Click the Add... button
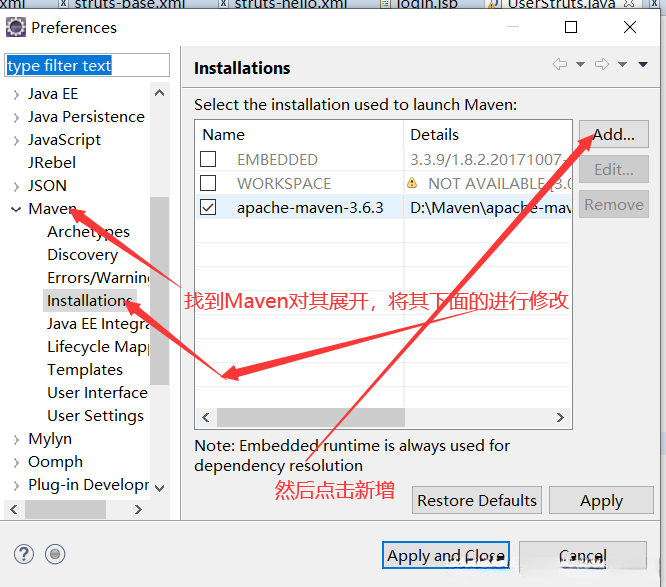This screenshot has height=587, width=666. coord(614,134)
